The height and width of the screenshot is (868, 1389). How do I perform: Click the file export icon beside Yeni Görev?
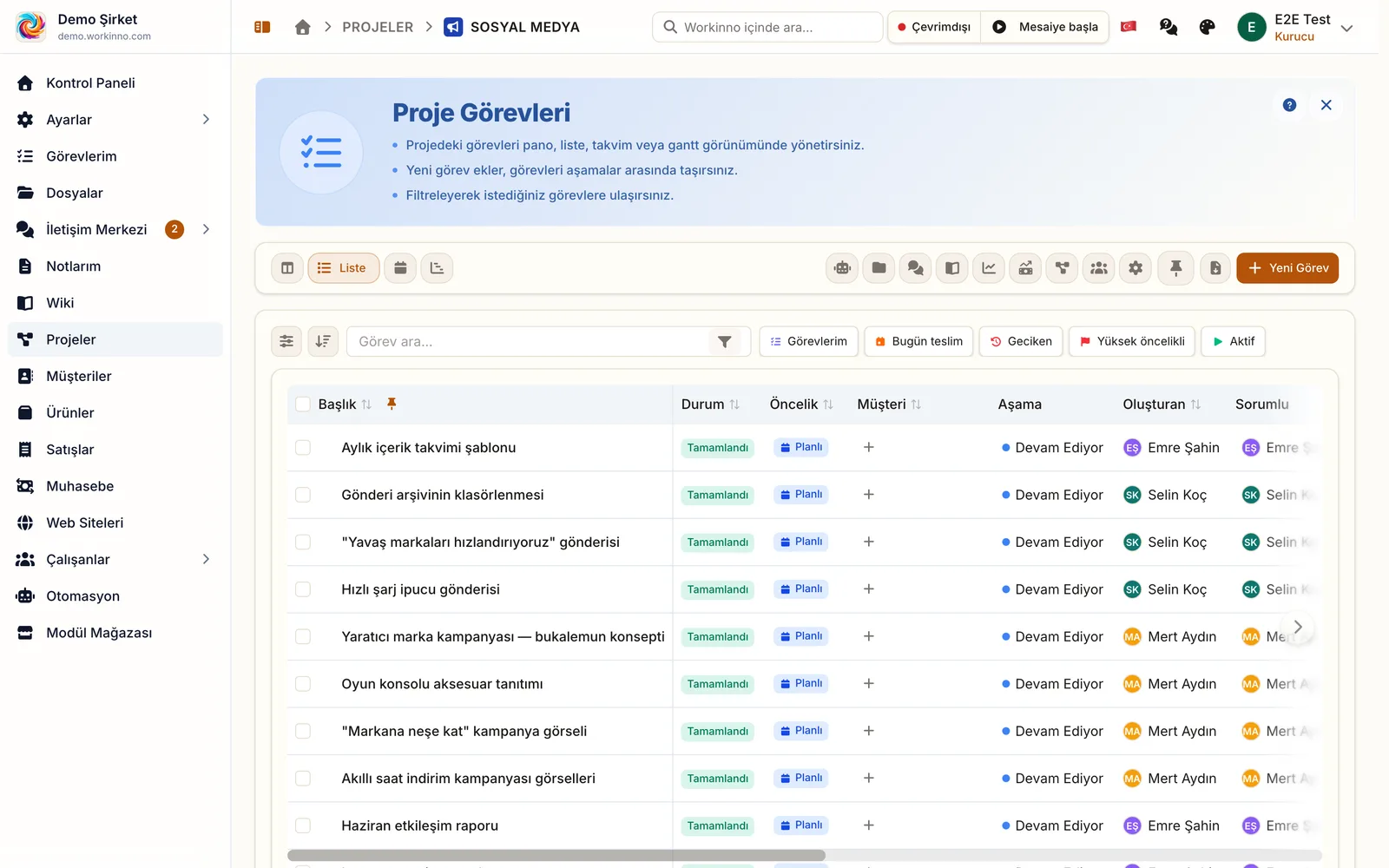pos(1215,268)
